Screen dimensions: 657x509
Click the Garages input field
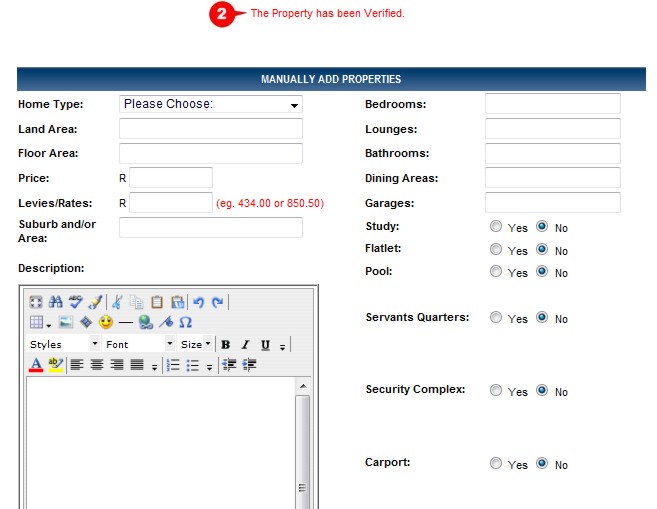click(x=553, y=203)
